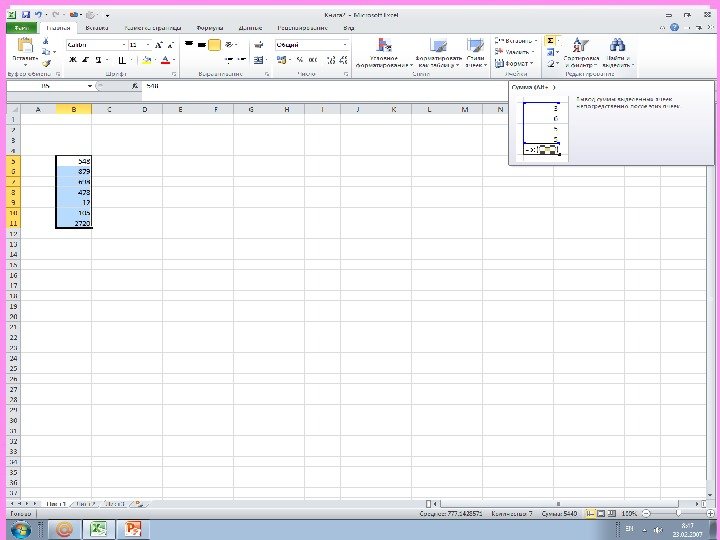This screenshot has height=540, width=720.
Task: Click the increase font size icon
Action: click(159, 45)
